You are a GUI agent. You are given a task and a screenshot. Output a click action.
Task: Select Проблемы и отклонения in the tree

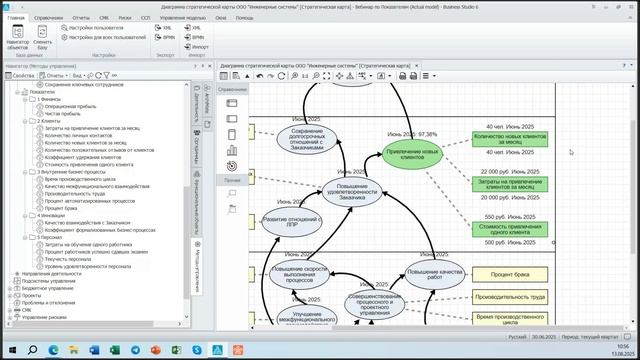point(48,303)
